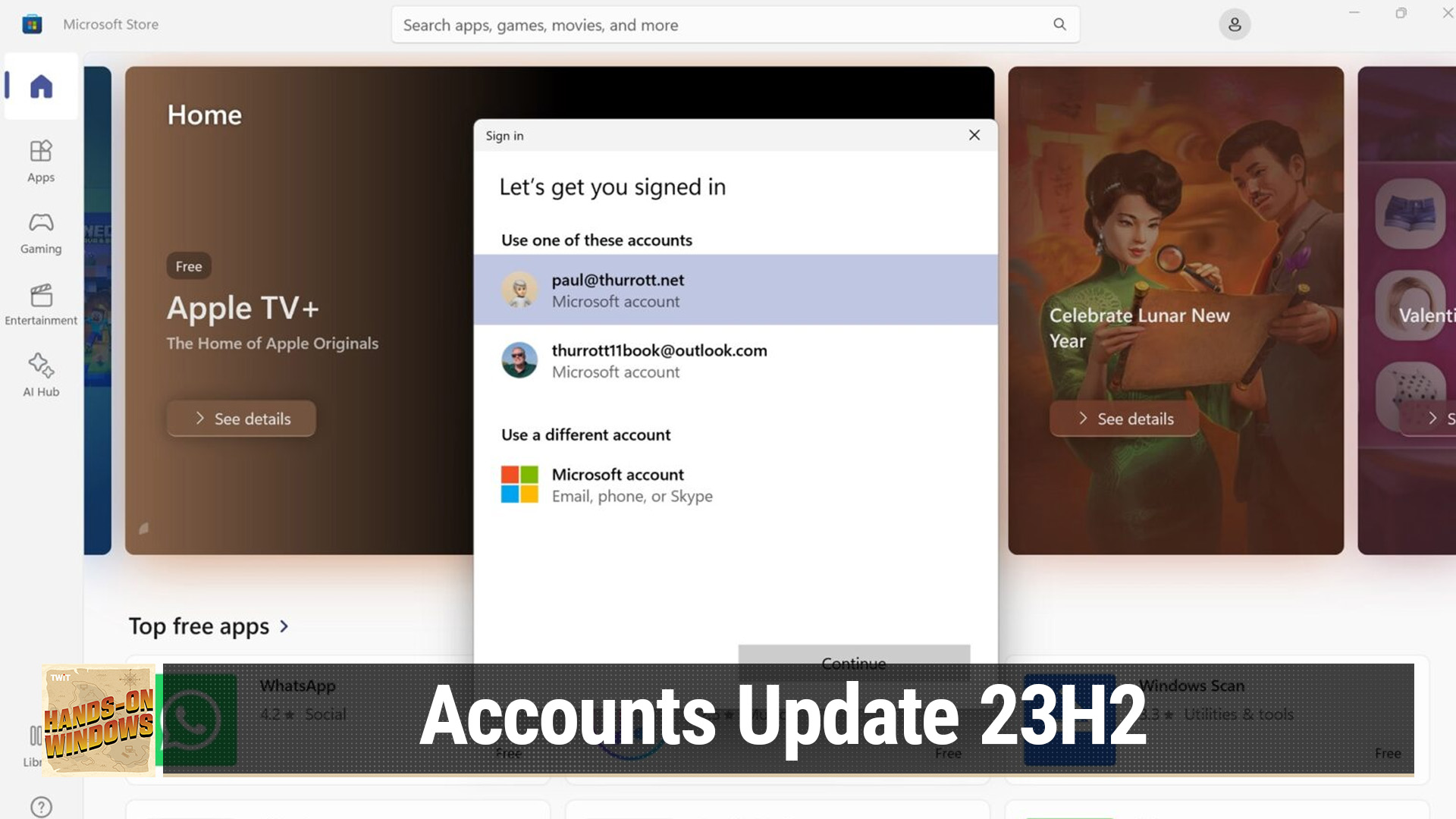The image size is (1456, 819).
Task: Open Help via the question mark icon
Action: 39,806
